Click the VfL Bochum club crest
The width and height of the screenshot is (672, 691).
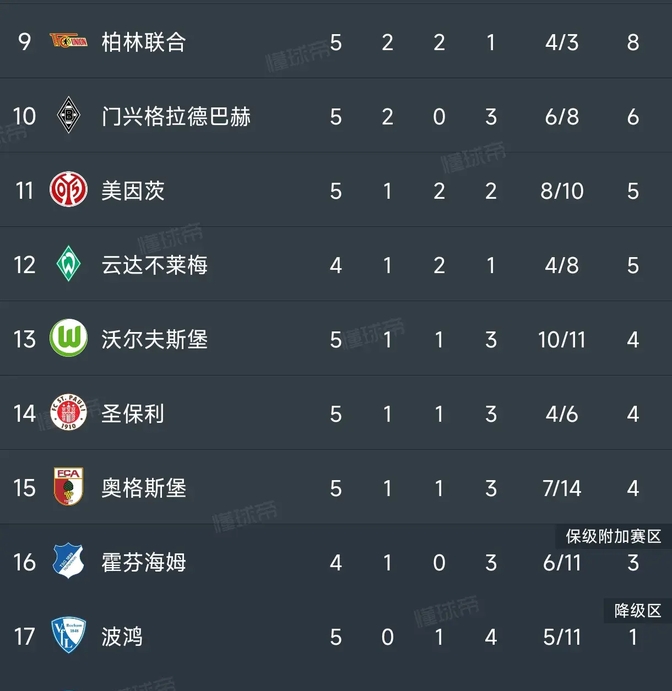coord(69,636)
